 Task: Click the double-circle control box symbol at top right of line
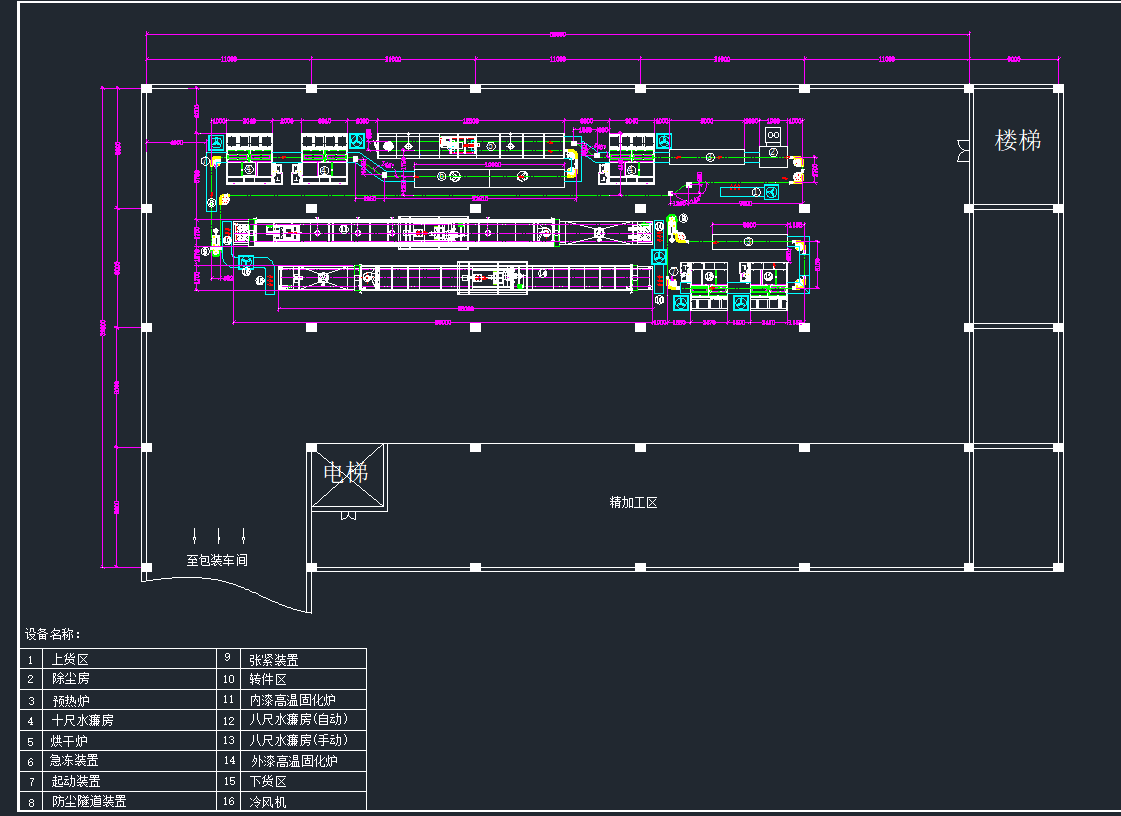pos(772,135)
